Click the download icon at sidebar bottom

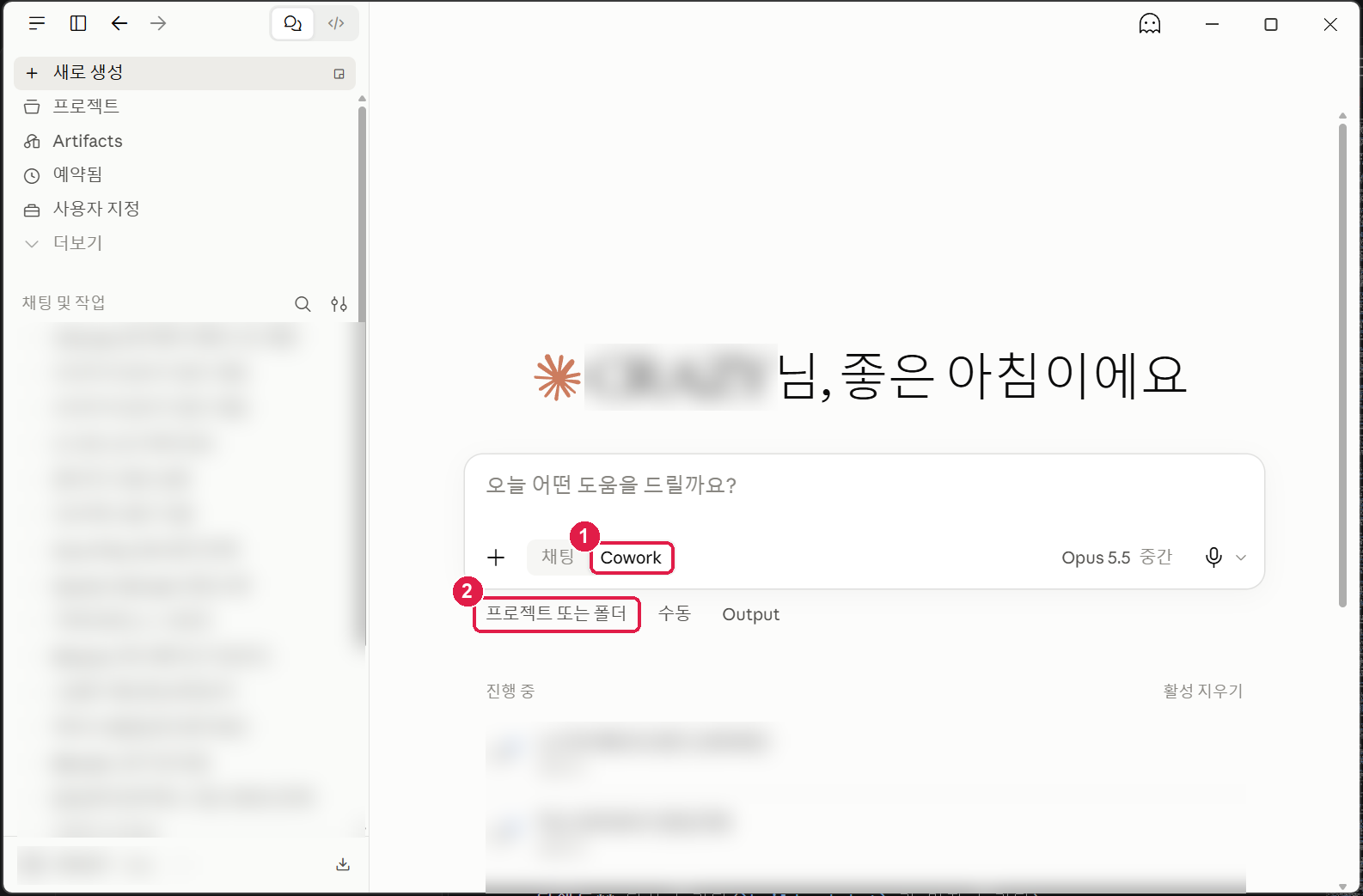tap(343, 864)
